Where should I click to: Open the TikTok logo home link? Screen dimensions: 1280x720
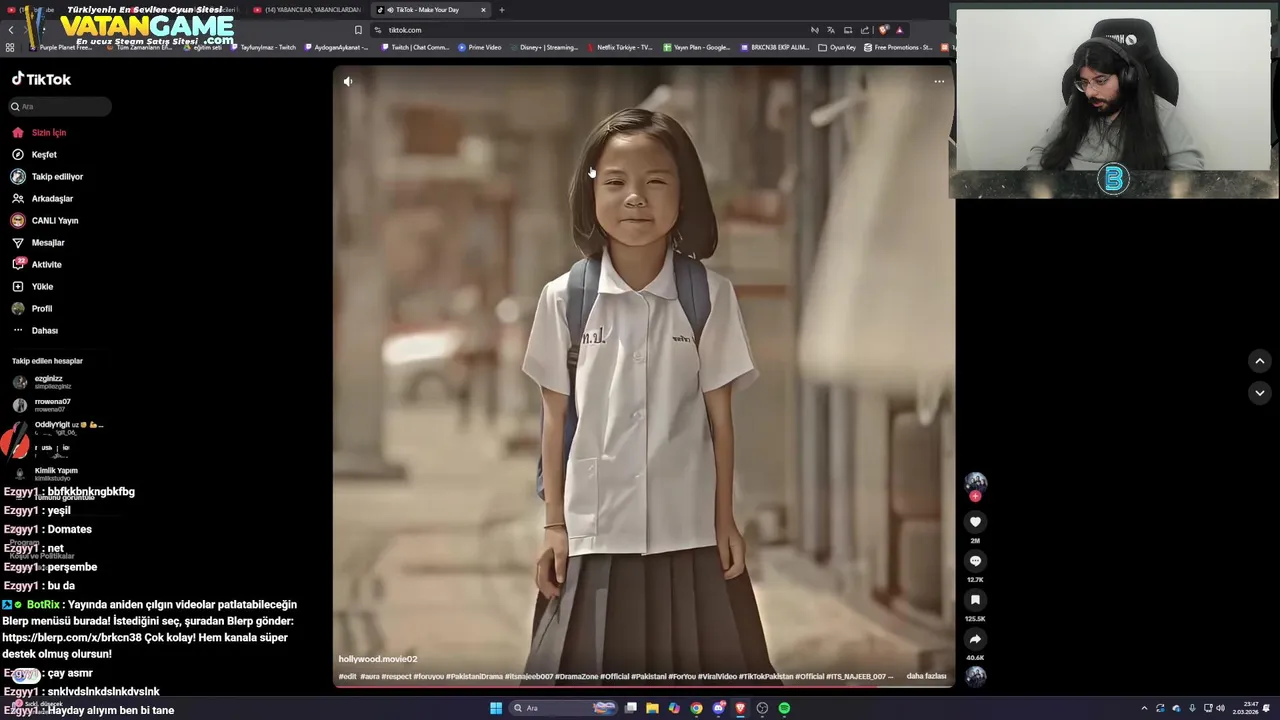pyautogui.click(x=41, y=79)
